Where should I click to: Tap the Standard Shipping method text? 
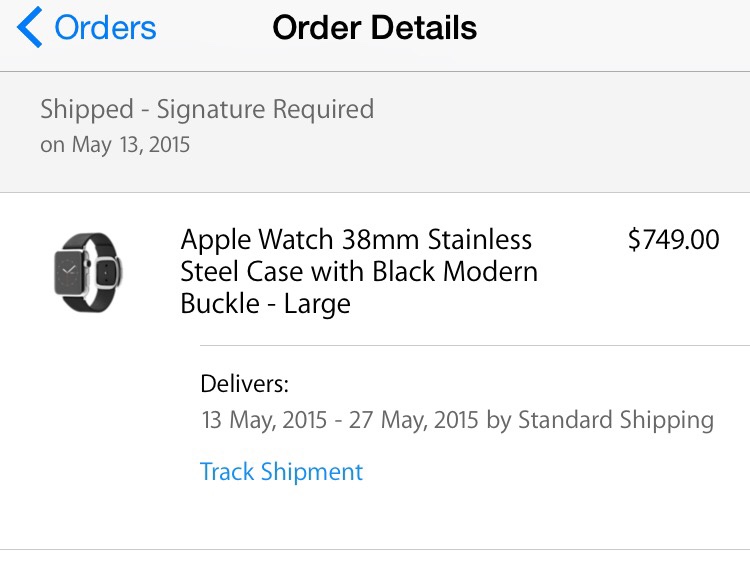[x=615, y=420]
